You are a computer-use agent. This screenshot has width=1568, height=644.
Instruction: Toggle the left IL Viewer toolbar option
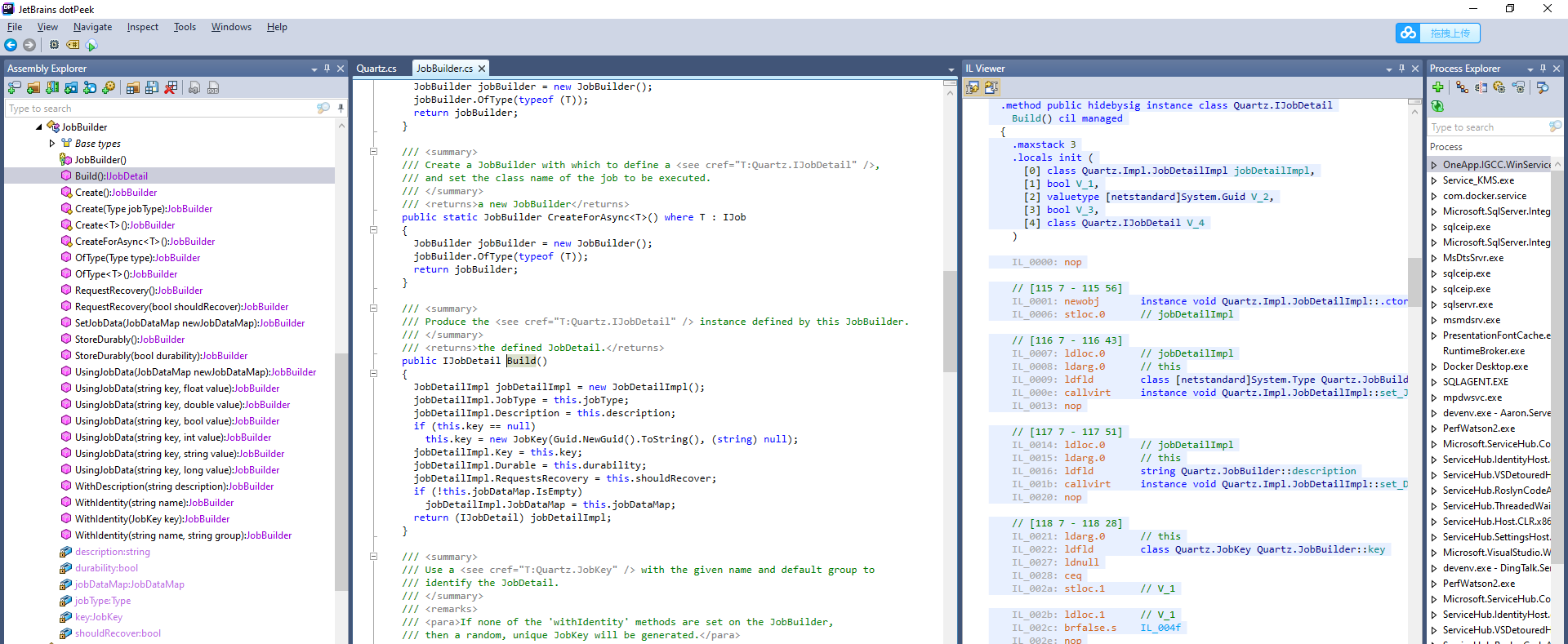[x=973, y=87]
